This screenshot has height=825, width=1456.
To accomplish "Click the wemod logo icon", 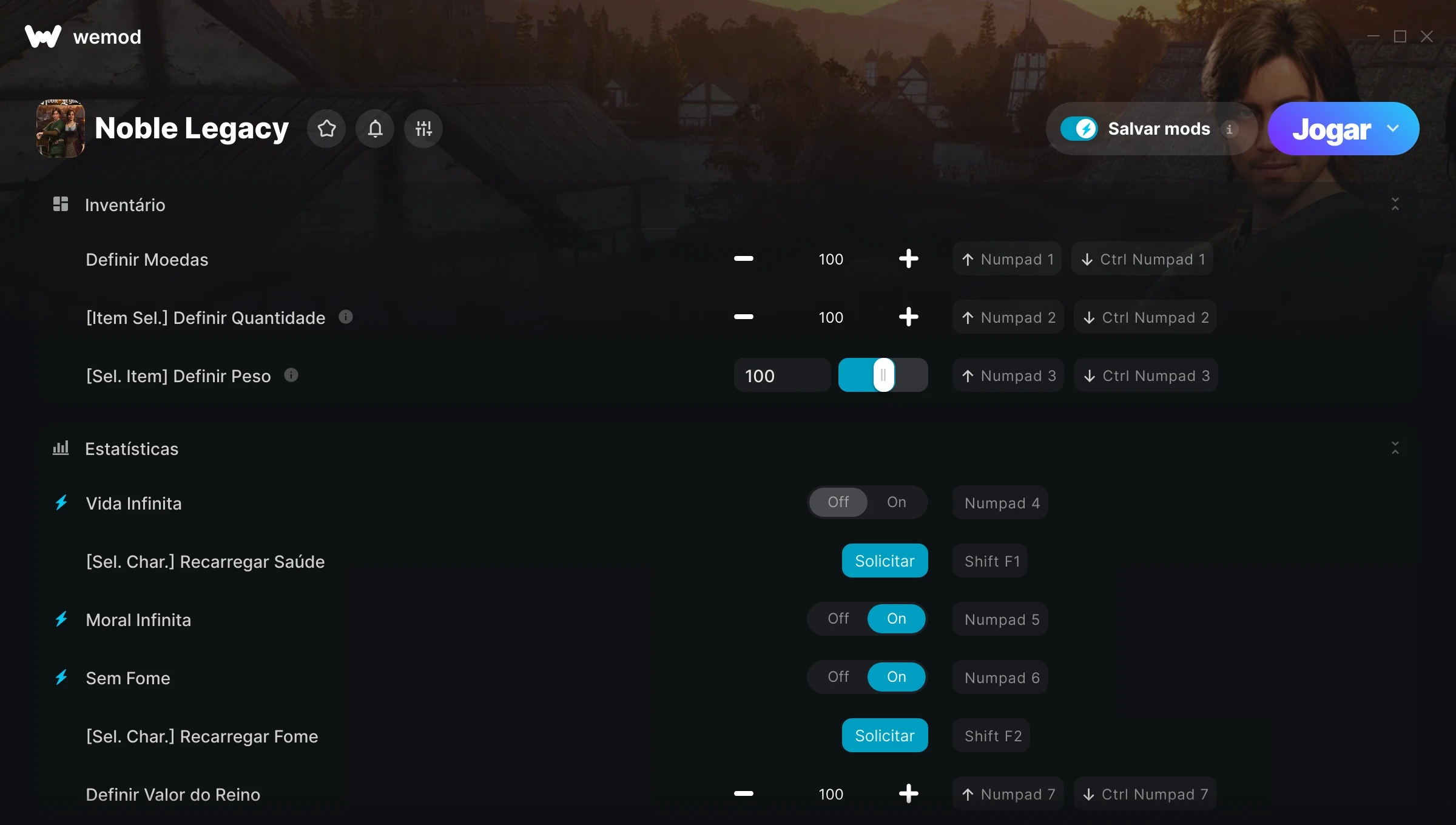I will point(43,36).
